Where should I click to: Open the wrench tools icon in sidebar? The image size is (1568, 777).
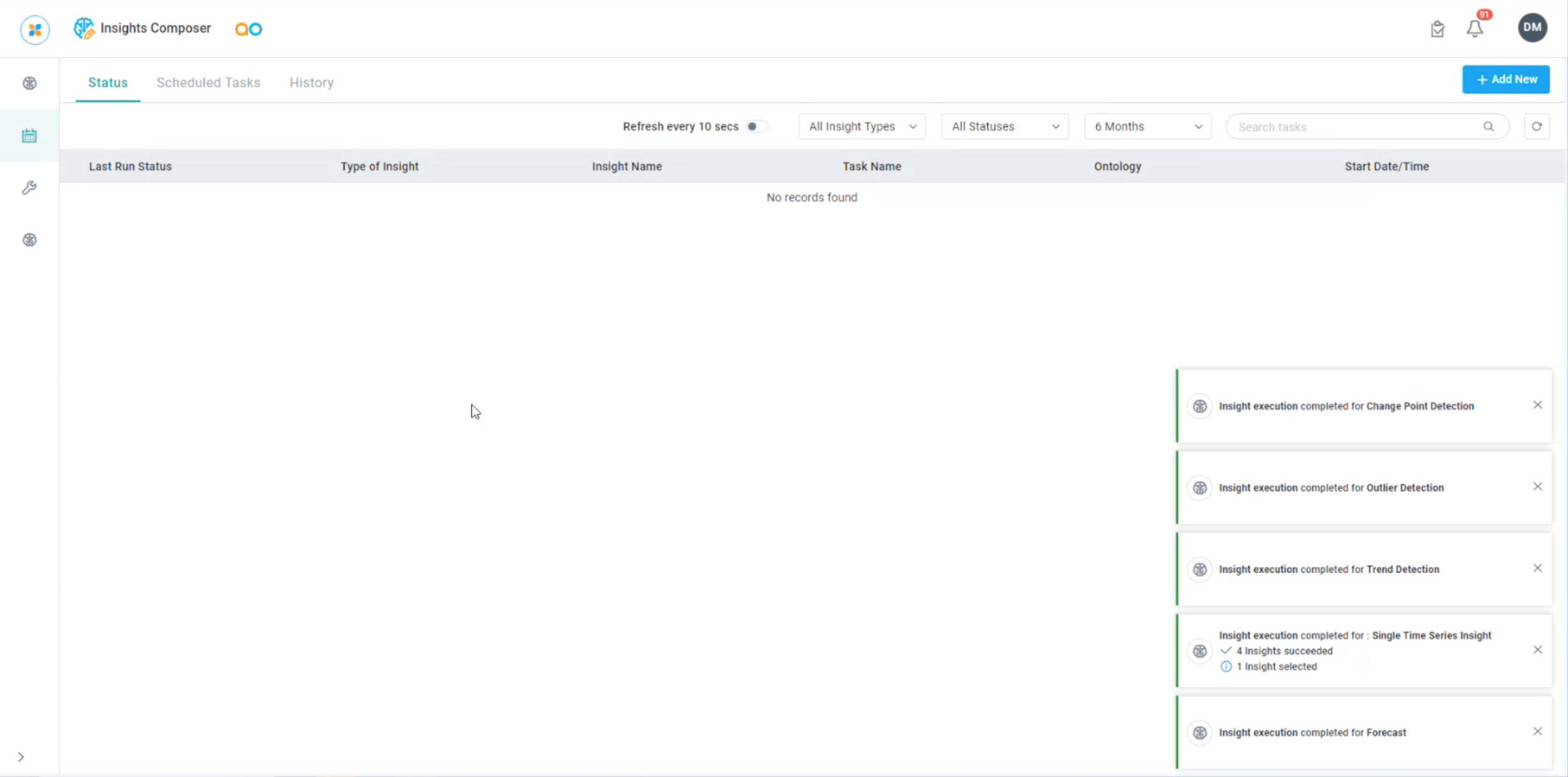[x=29, y=187]
